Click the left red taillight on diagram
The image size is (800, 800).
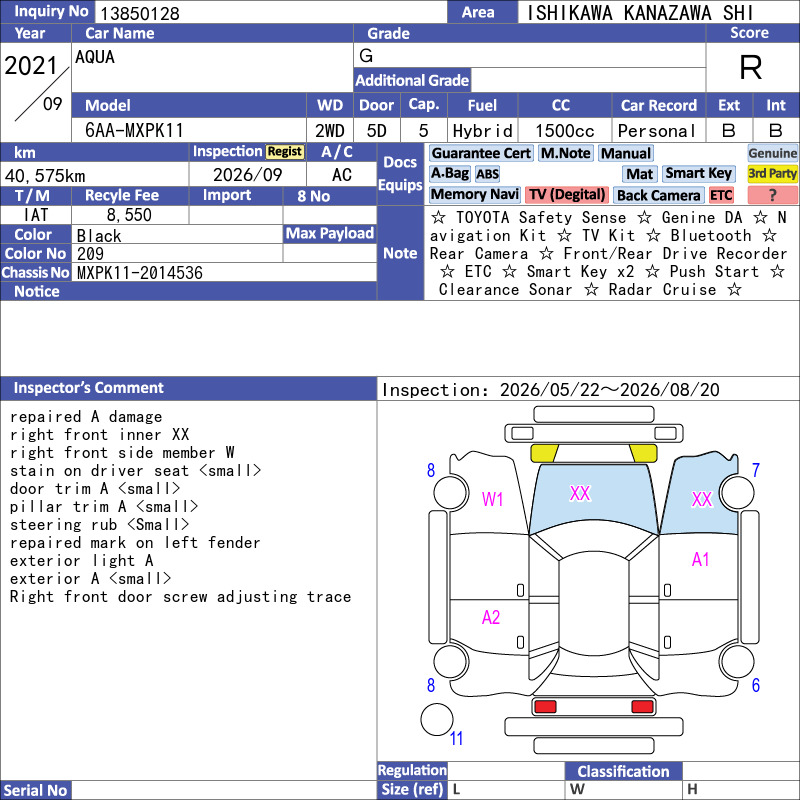[x=545, y=707]
